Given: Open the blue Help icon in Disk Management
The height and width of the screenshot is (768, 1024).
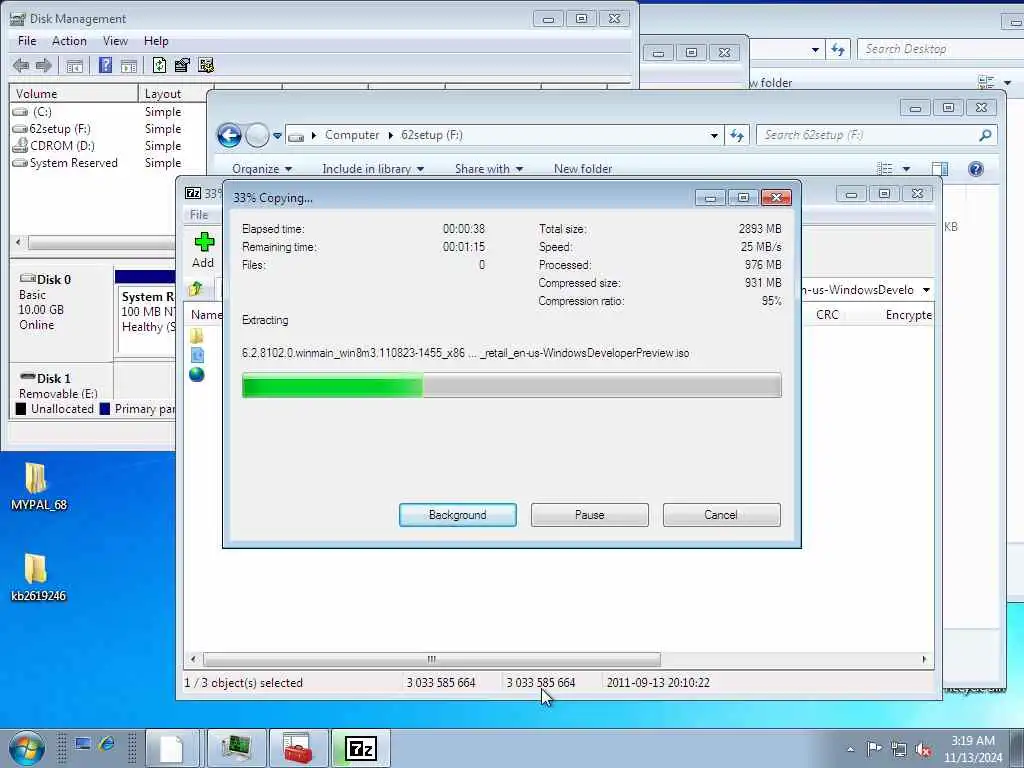Looking at the screenshot, I should (x=105, y=65).
